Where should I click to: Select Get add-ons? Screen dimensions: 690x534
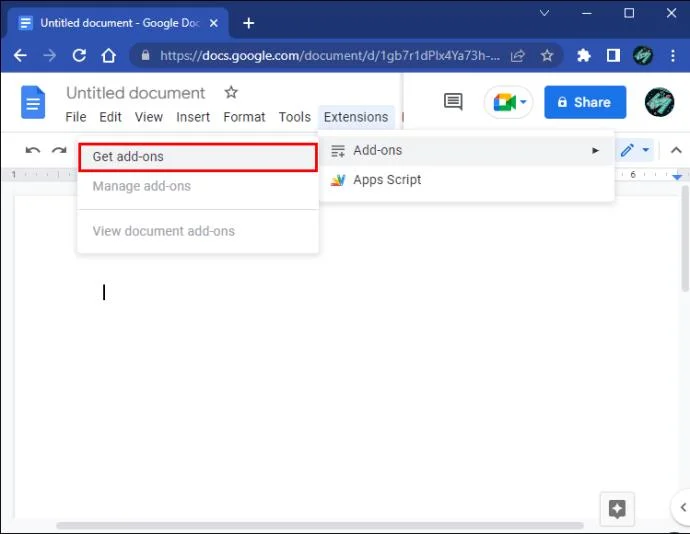tap(198, 157)
